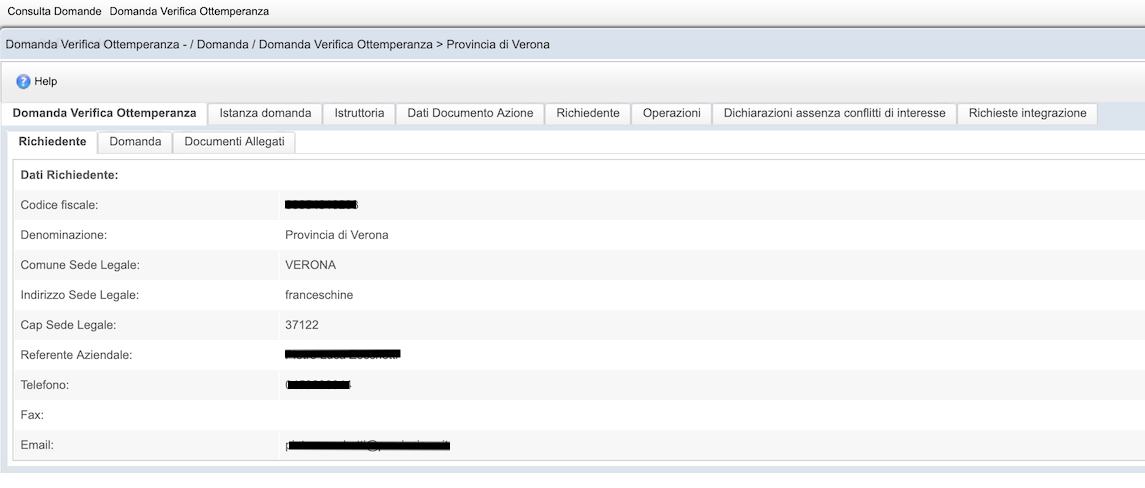View the Richieste integrazione tab
Screen dimensions: 1145x488
pos(1027,114)
